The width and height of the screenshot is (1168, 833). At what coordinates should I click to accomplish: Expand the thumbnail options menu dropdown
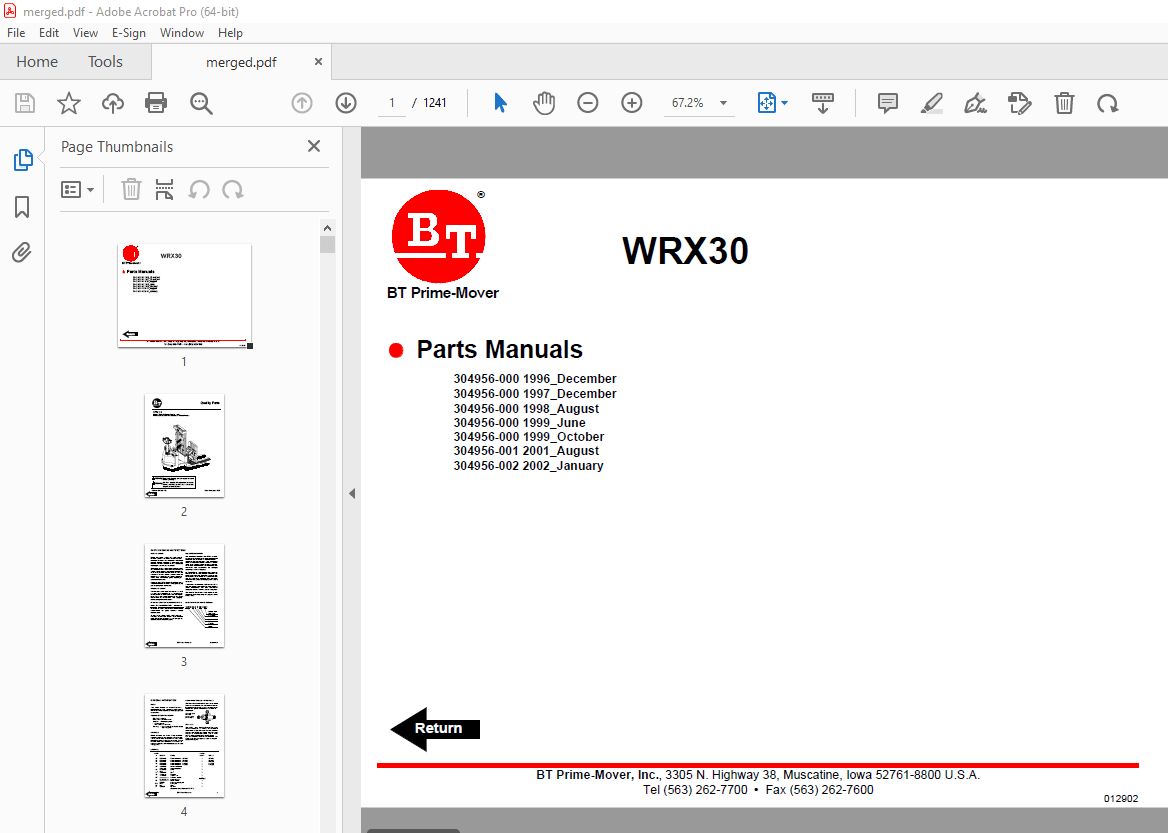78,190
